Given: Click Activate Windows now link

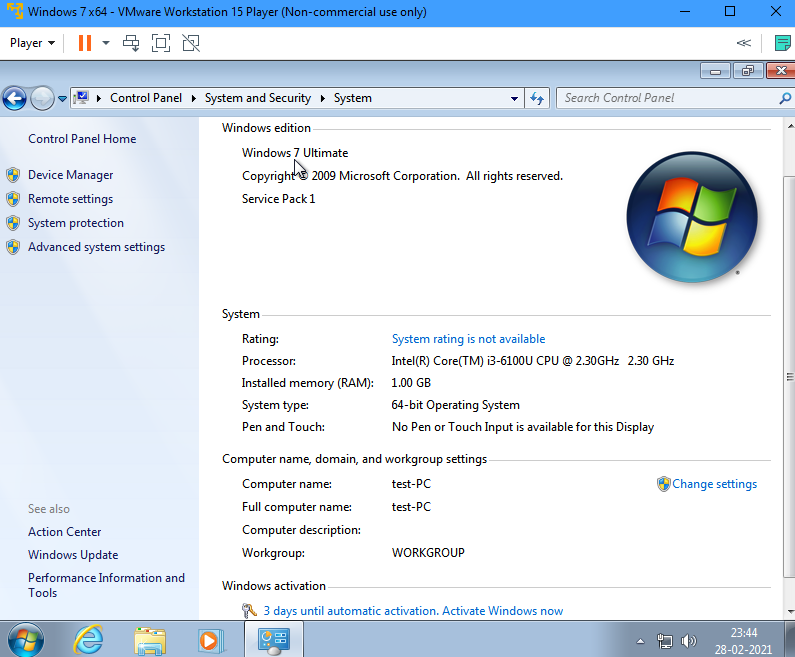Looking at the screenshot, I should click(502, 611).
